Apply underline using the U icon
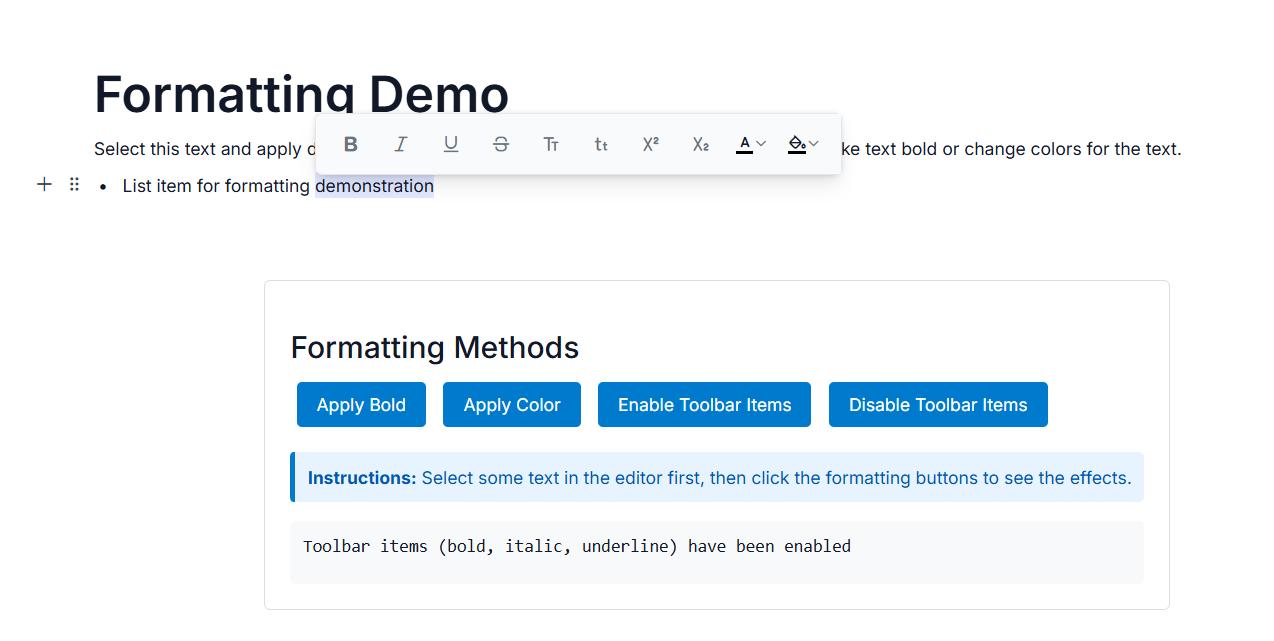Viewport: 1274px width, 641px height. (450, 144)
